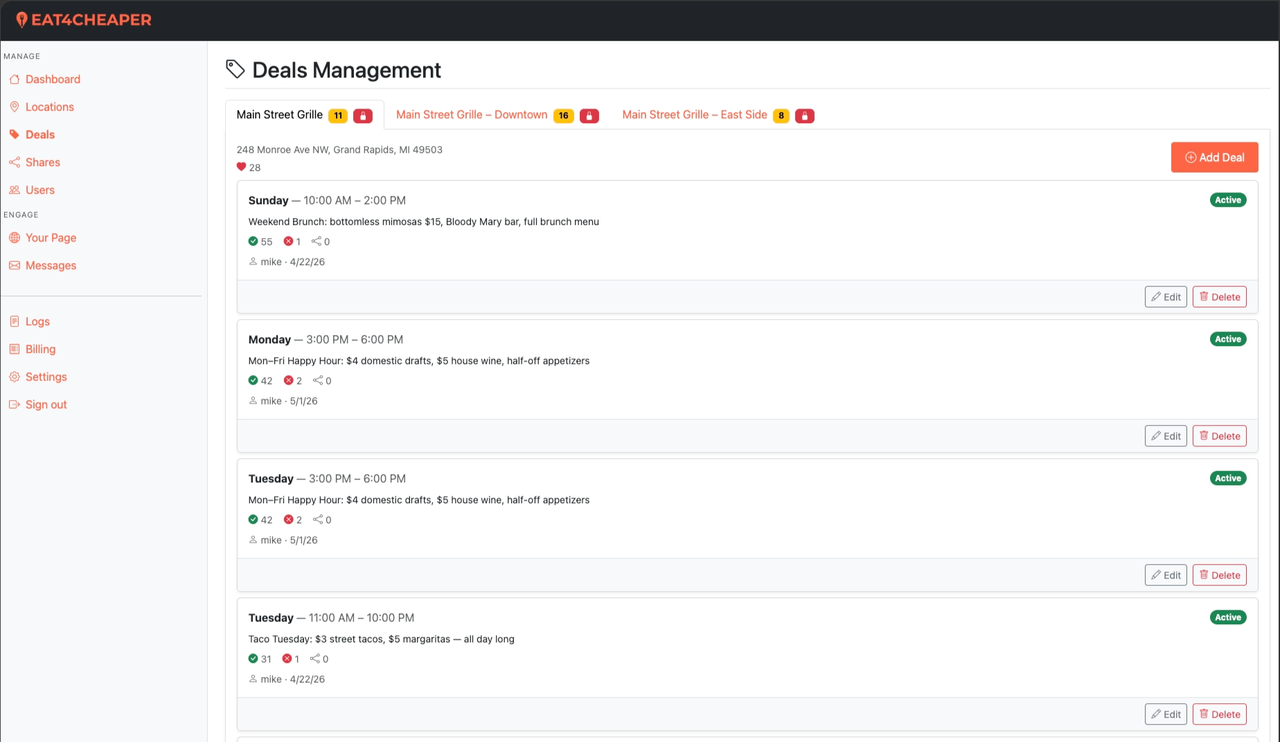The height and width of the screenshot is (742, 1280).
Task: Click the Users people icon in sidebar
Action: [x=14, y=190]
